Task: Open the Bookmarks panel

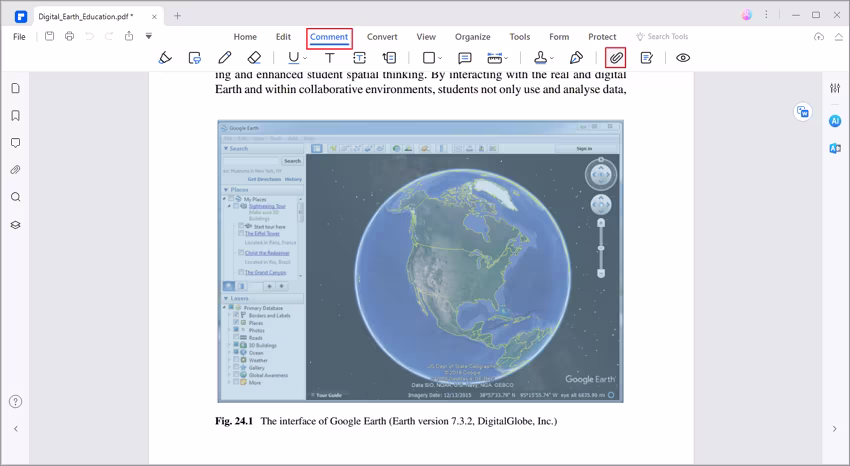Action: pos(16,115)
